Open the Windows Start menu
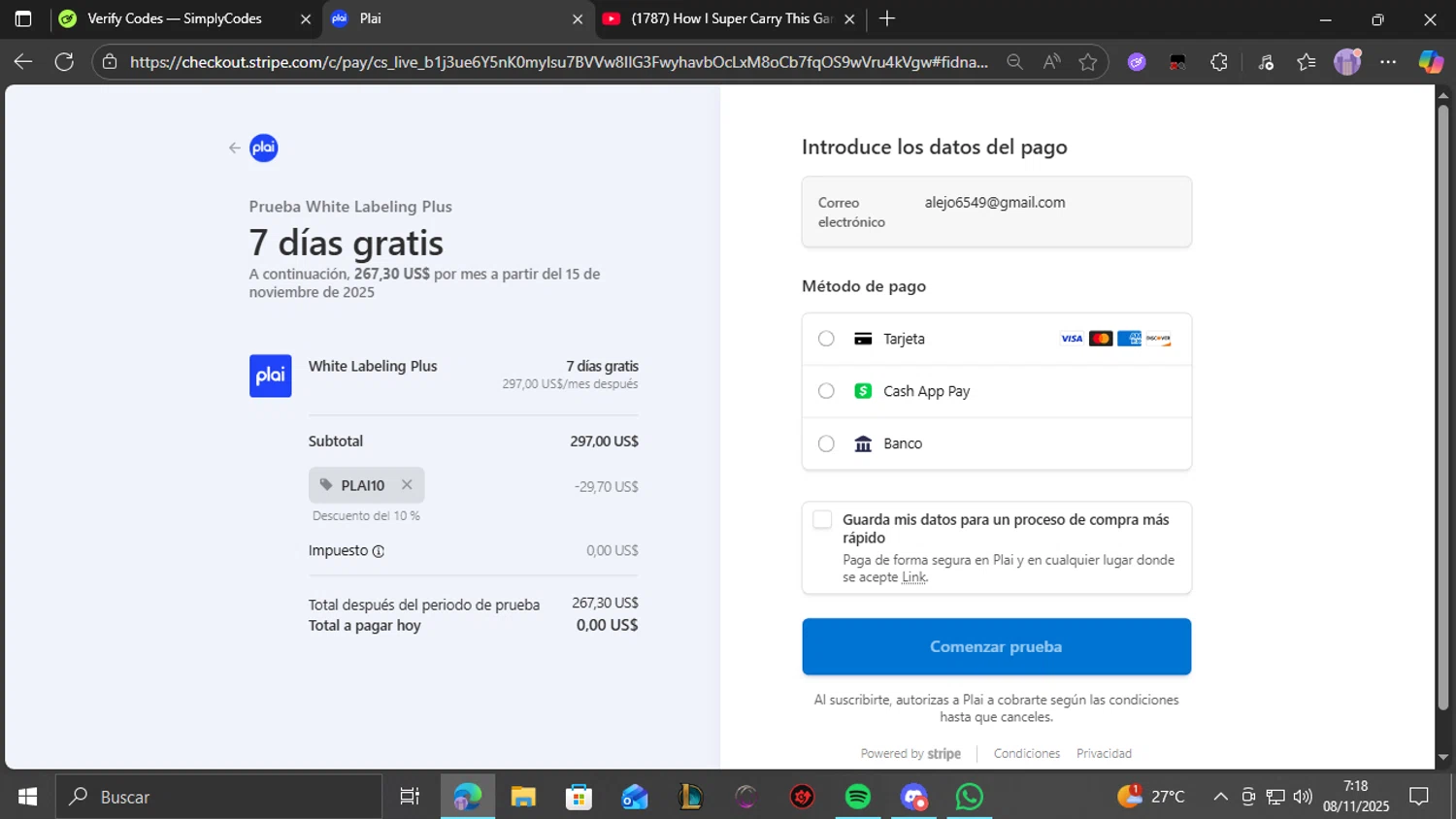This screenshot has height=819, width=1456. [x=27, y=797]
